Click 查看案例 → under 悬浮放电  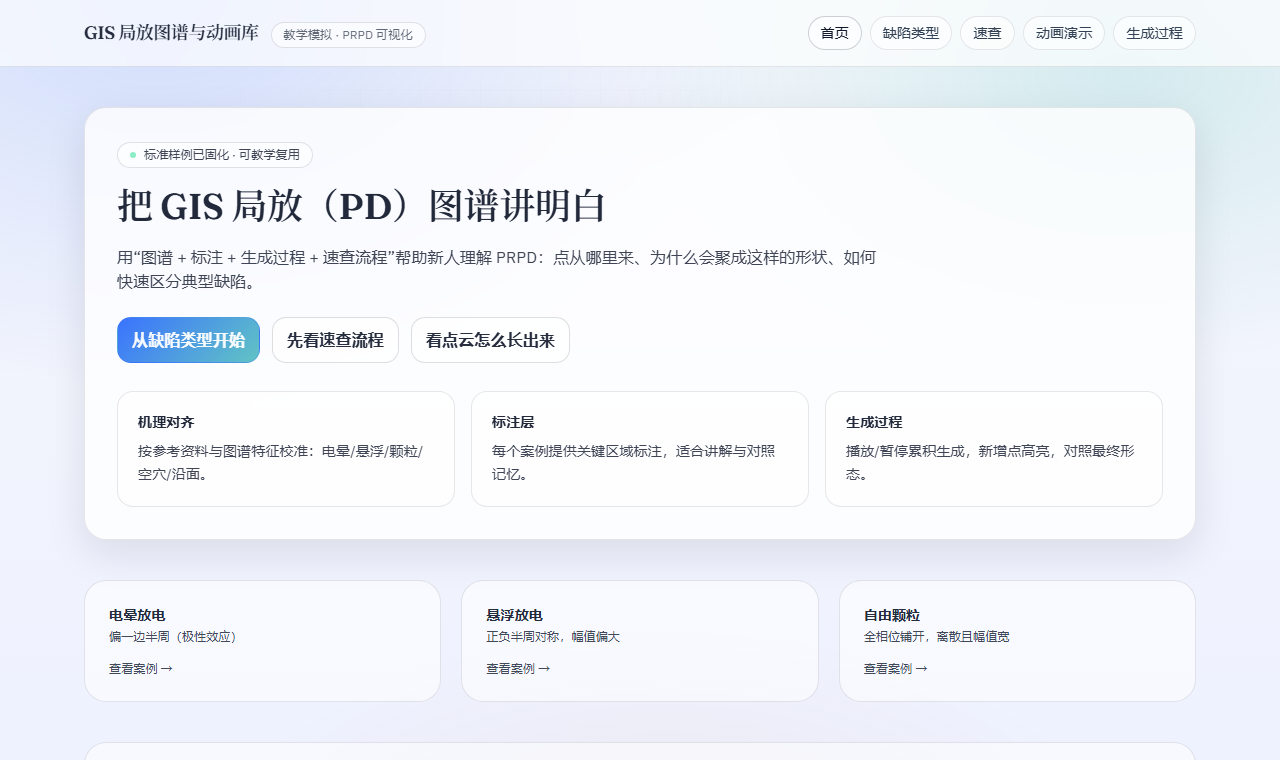[518, 669]
